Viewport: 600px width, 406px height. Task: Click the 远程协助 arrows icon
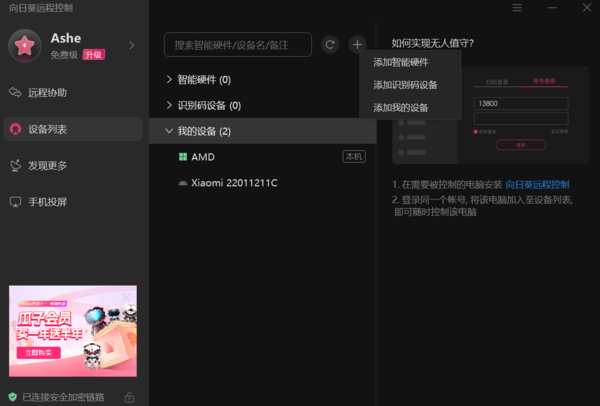tap(15, 92)
